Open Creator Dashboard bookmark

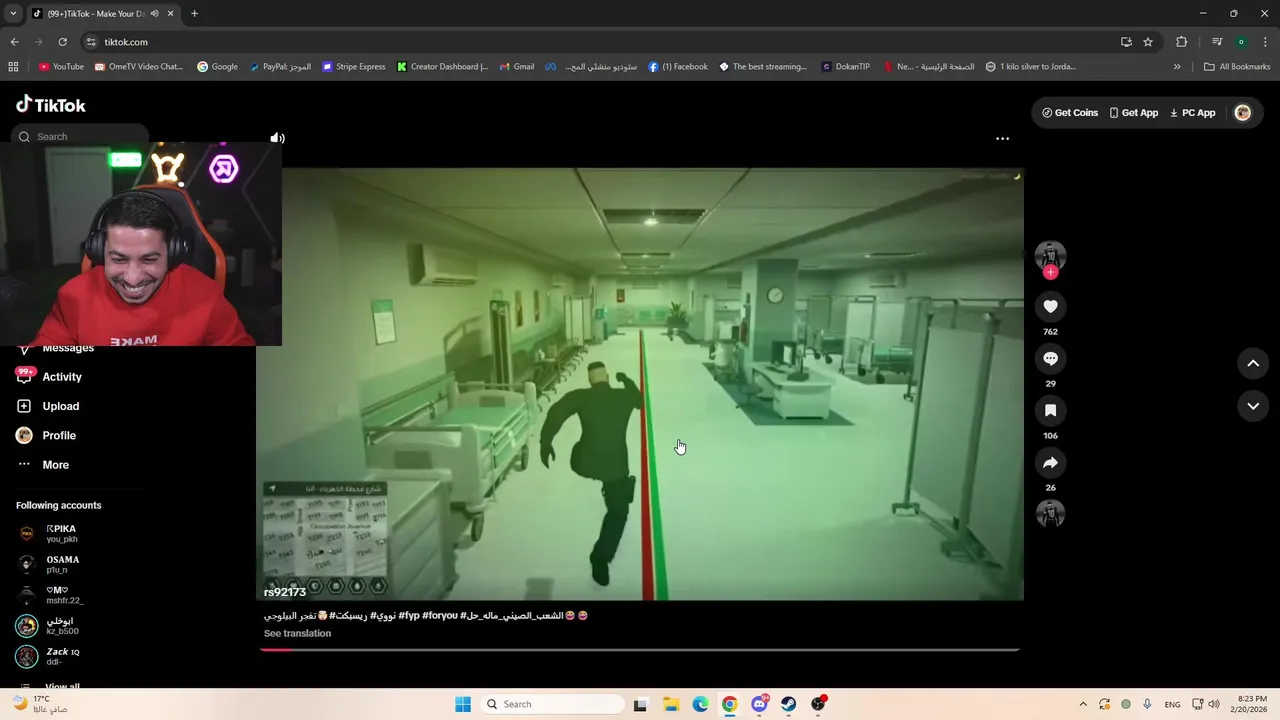442,67
